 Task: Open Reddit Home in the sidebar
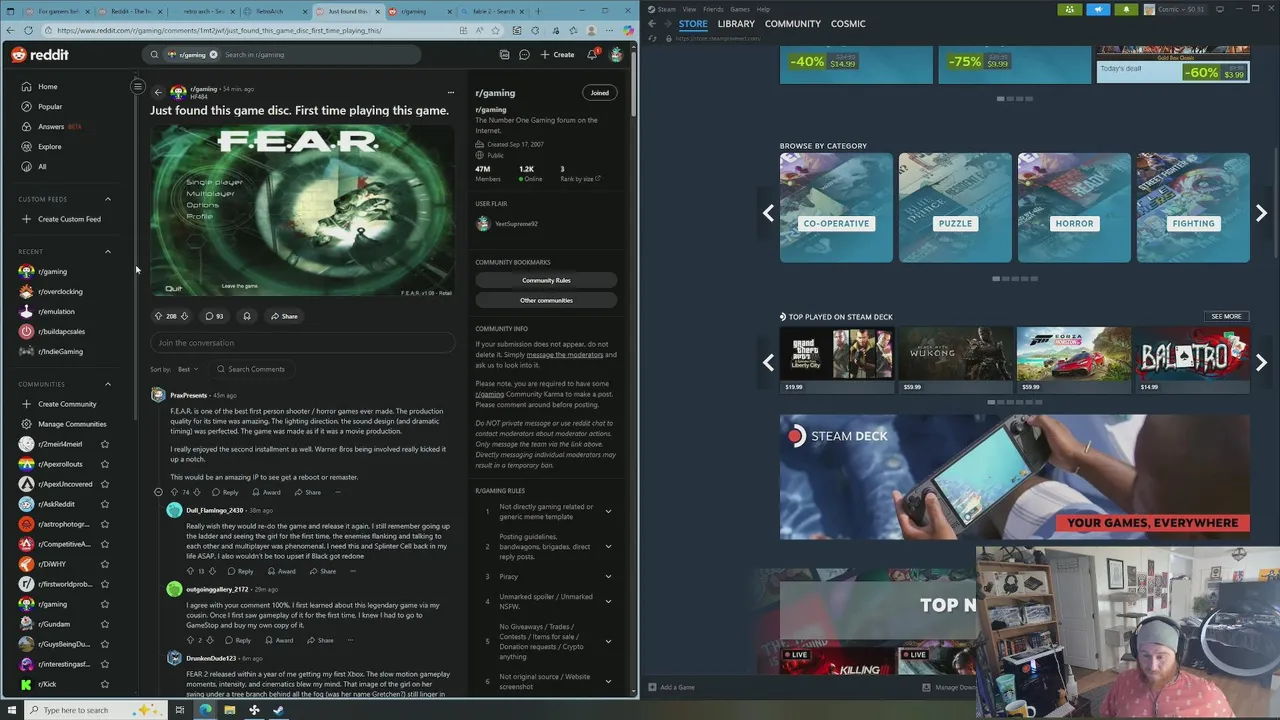tap(47, 87)
